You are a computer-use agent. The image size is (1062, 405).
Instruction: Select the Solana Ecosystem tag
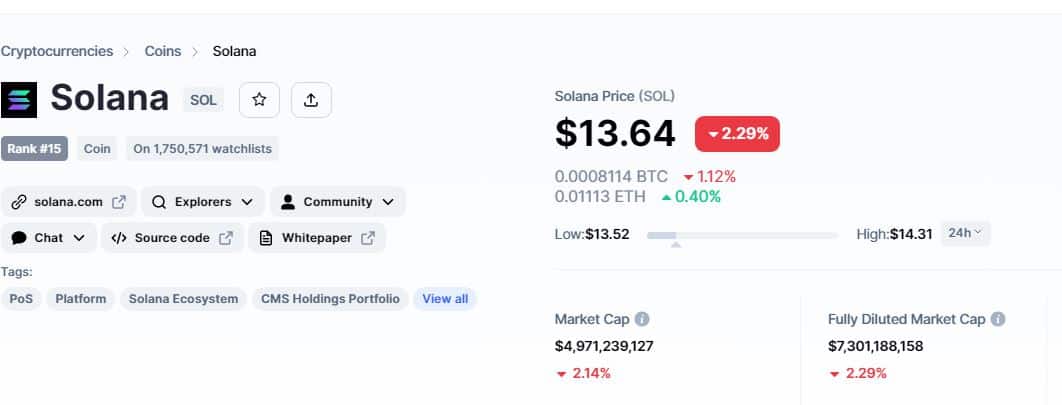pyautogui.click(x=184, y=299)
